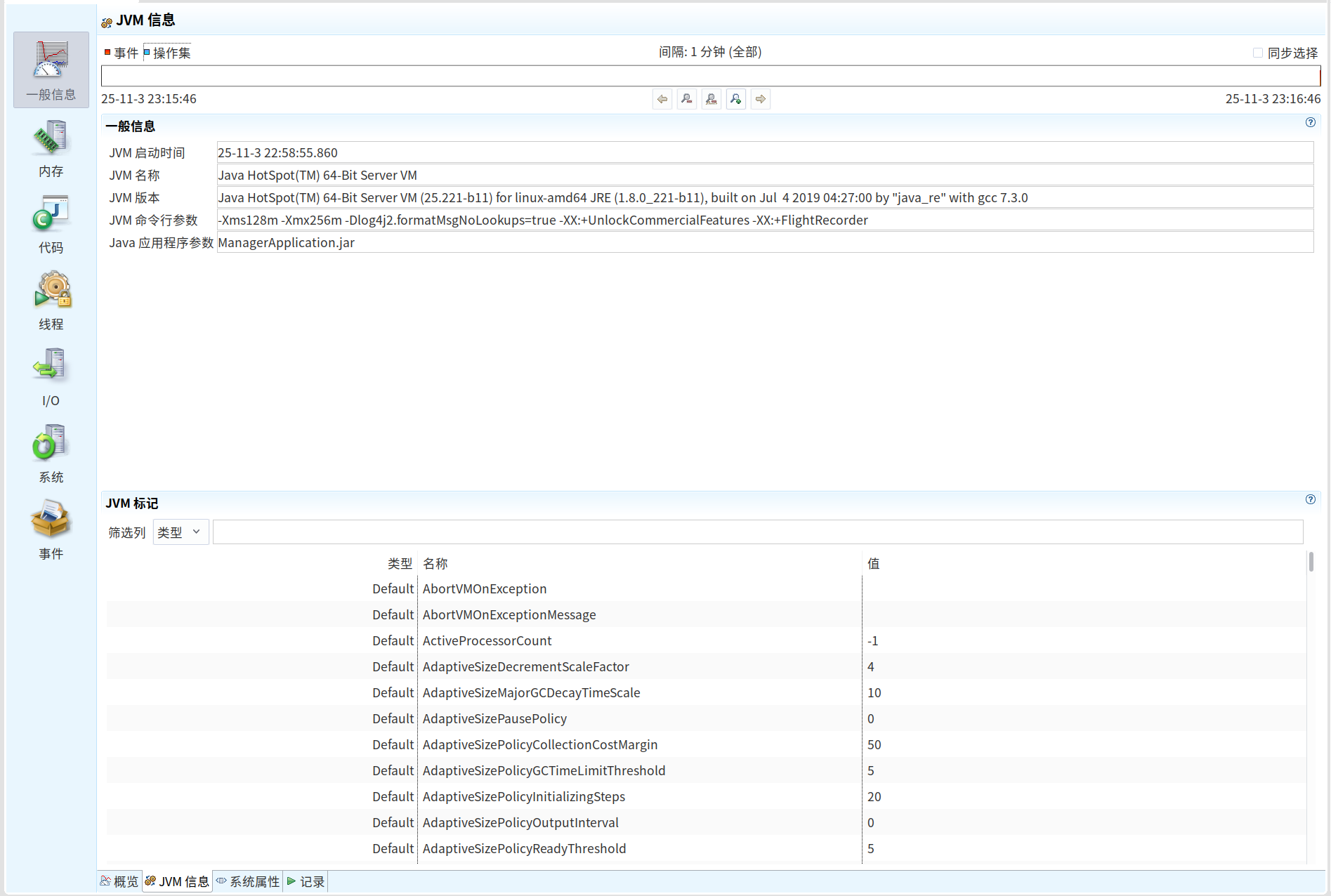Toggle the 事件 legend item with red square
Viewport: 1331px width, 896px height.
click(x=122, y=53)
